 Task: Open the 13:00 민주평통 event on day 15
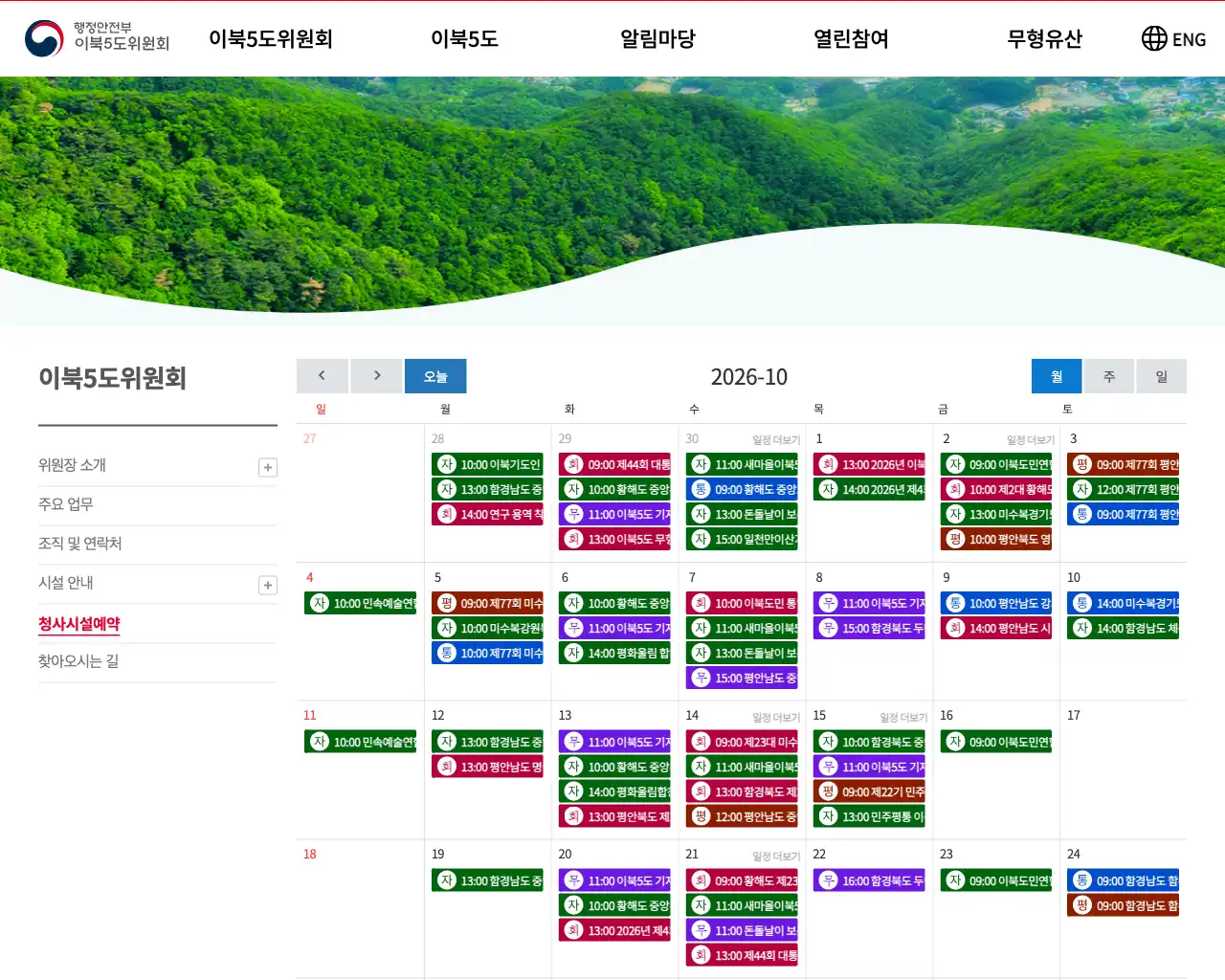(869, 816)
